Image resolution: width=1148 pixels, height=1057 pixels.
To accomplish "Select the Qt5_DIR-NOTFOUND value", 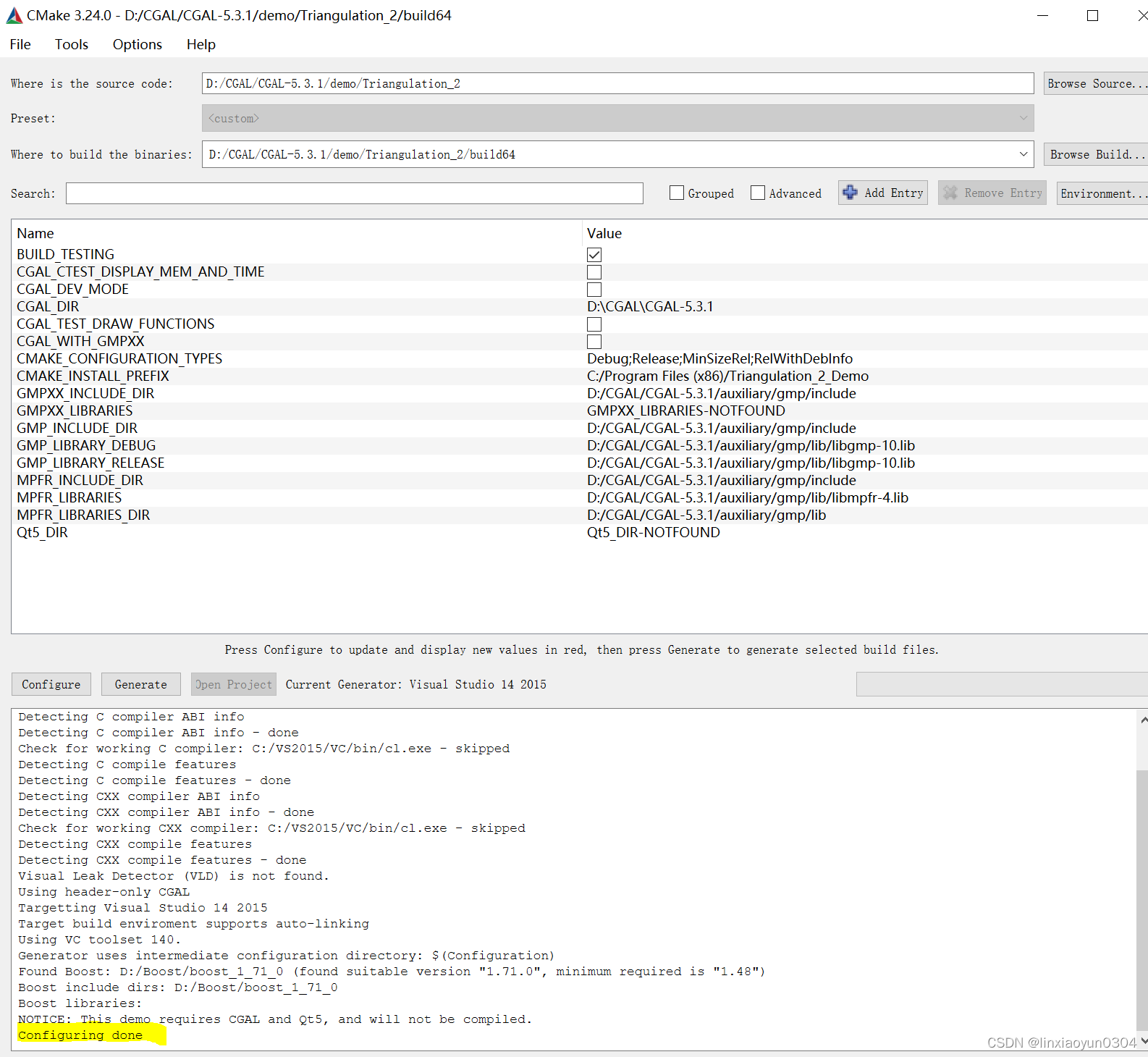I will pyautogui.click(x=654, y=532).
